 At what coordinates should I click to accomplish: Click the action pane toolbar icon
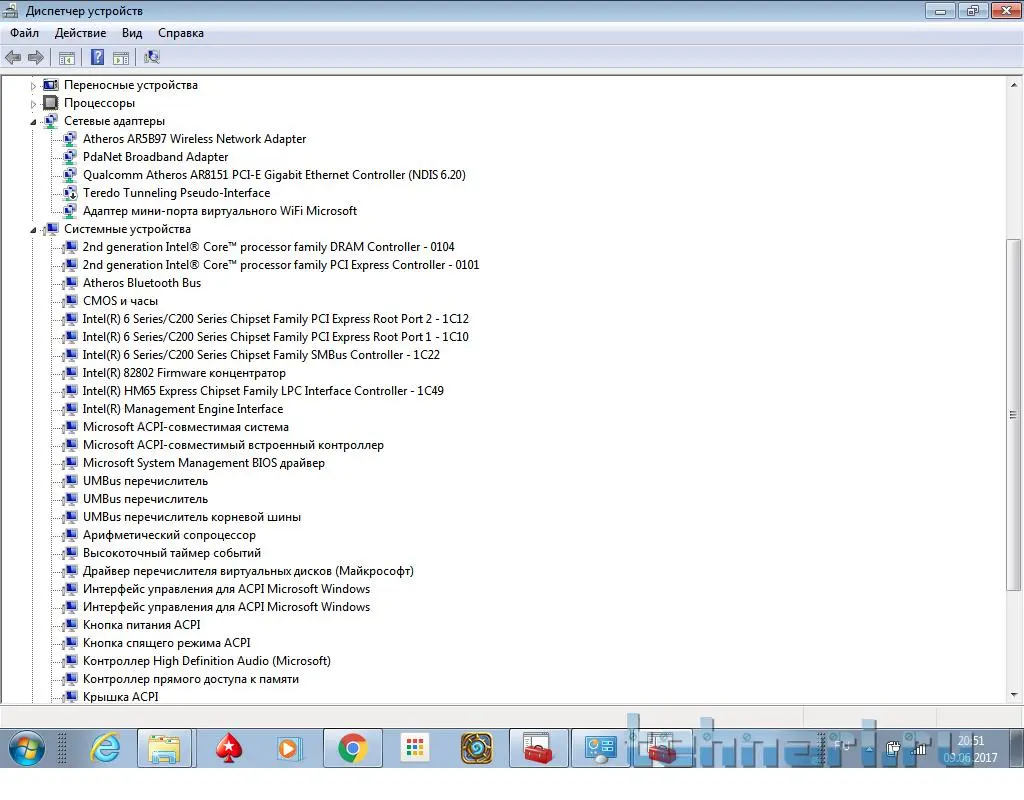[x=121, y=57]
